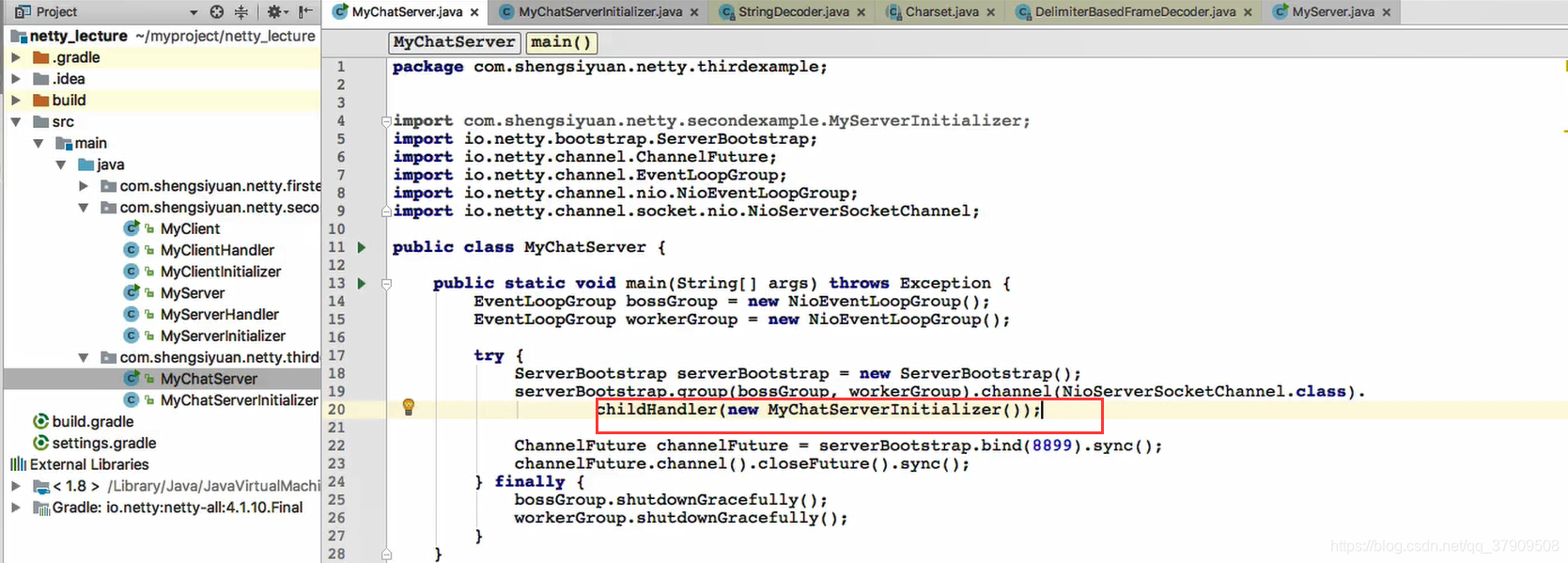Screen dimensions: 1568x563
Task: Click MyChatServer class icon in tree
Action: click(132, 379)
